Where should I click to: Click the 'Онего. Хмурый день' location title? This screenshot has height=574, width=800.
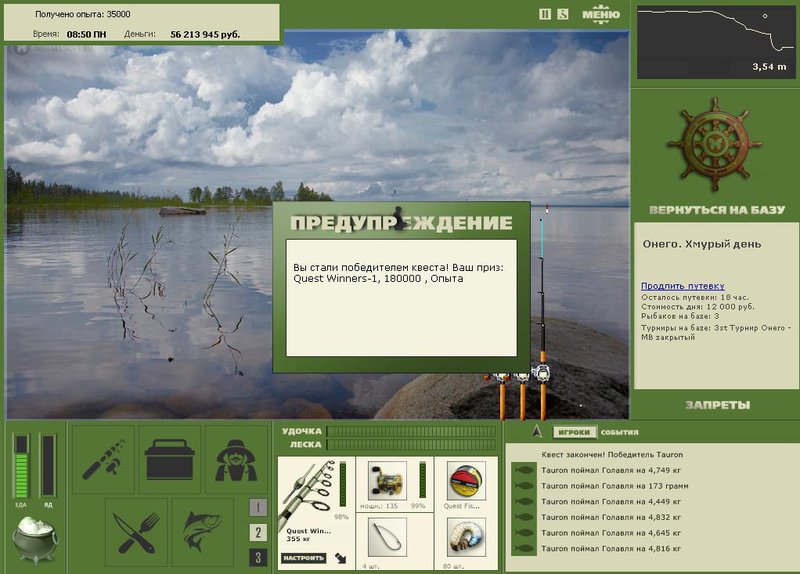(702, 244)
